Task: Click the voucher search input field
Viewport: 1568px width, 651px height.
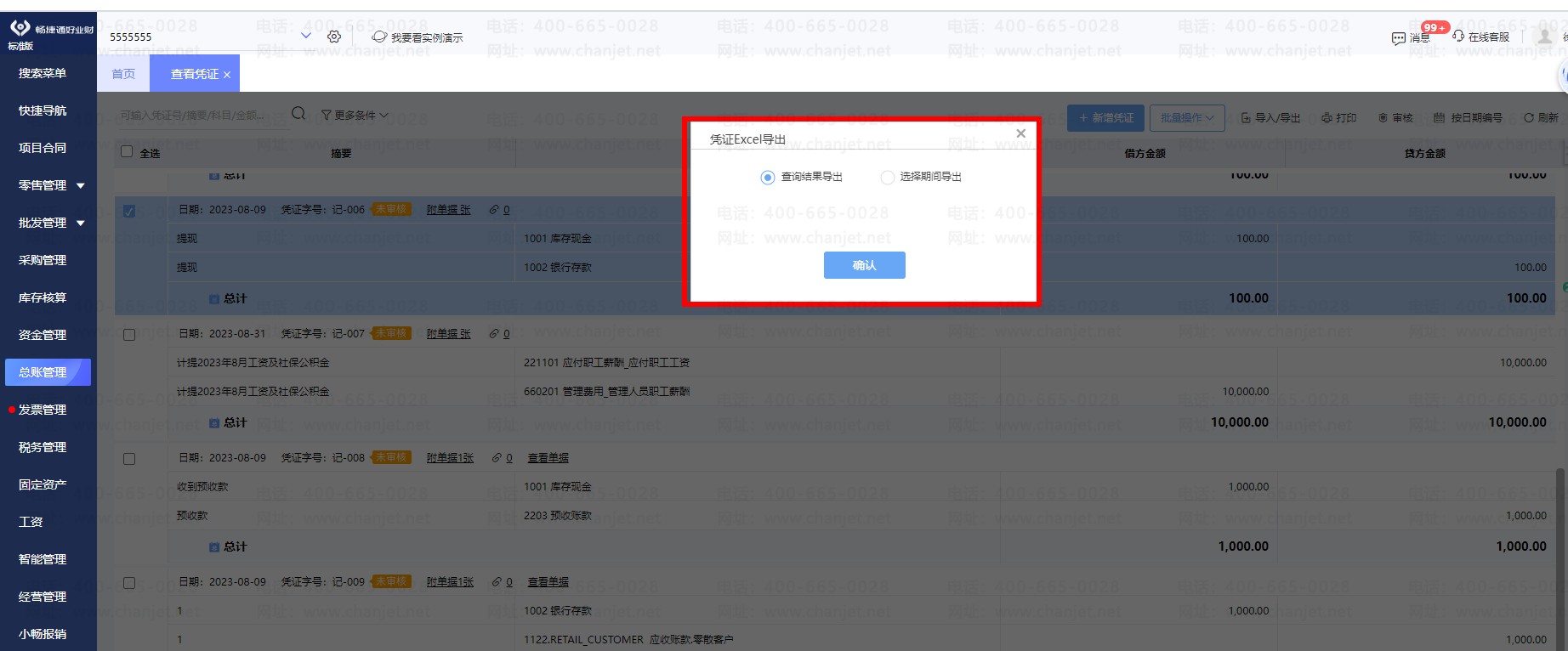Action: 194,115
